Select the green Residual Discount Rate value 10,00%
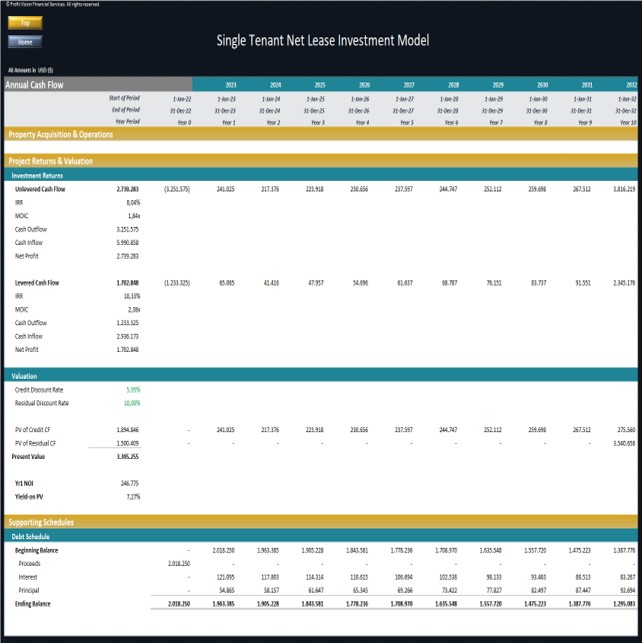 pyautogui.click(x=132, y=403)
